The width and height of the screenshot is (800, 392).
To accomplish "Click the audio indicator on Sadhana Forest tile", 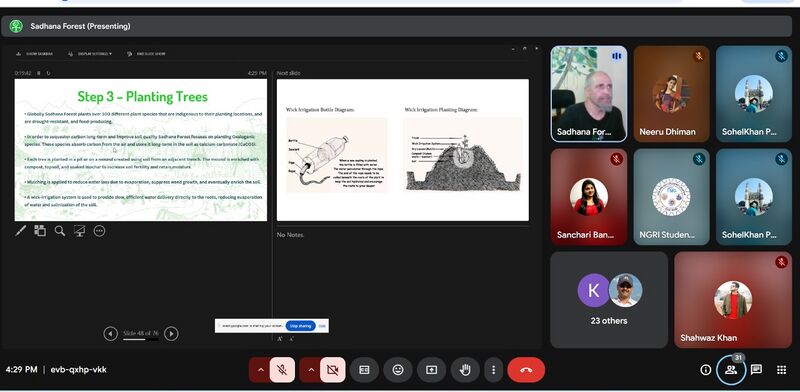I will tap(616, 56).
